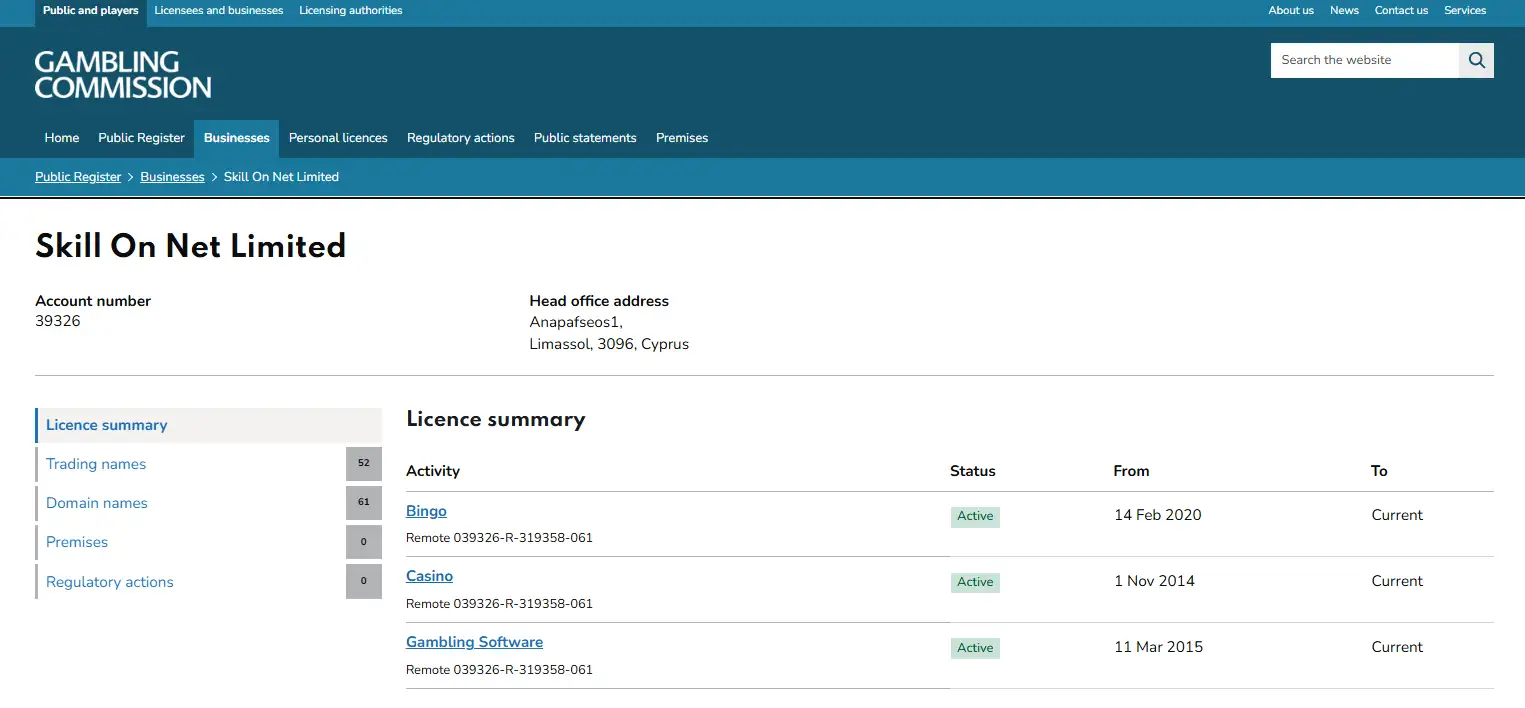Go to Home in main navigation
Image resolution: width=1525 pixels, height=708 pixels.
click(x=62, y=138)
